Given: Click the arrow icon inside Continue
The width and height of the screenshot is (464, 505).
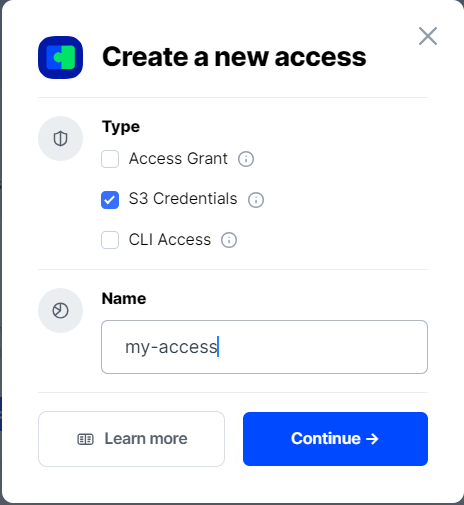Looking at the screenshot, I should [x=372, y=439].
